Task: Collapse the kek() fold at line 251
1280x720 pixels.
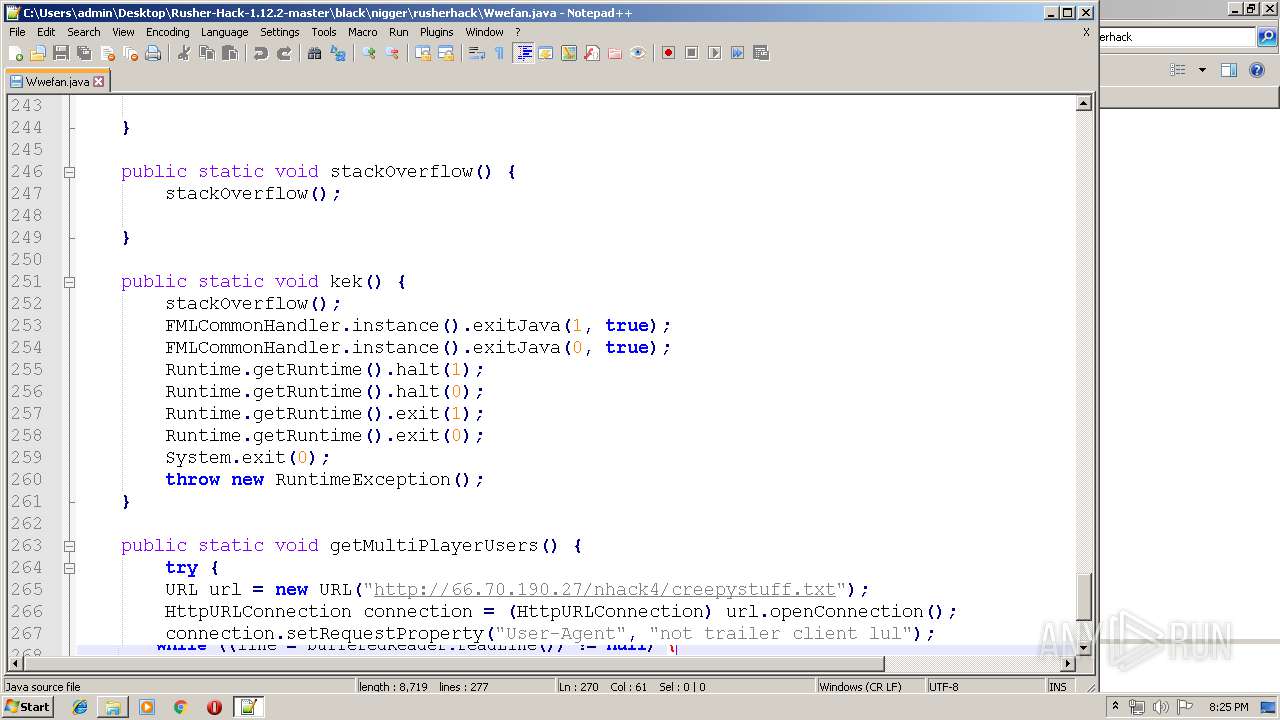Action: tap(69, 282)
